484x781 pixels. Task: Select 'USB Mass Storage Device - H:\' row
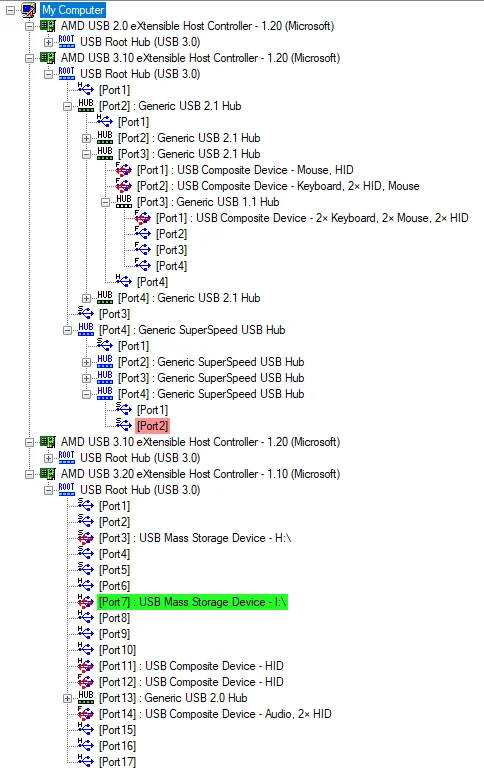195,537
